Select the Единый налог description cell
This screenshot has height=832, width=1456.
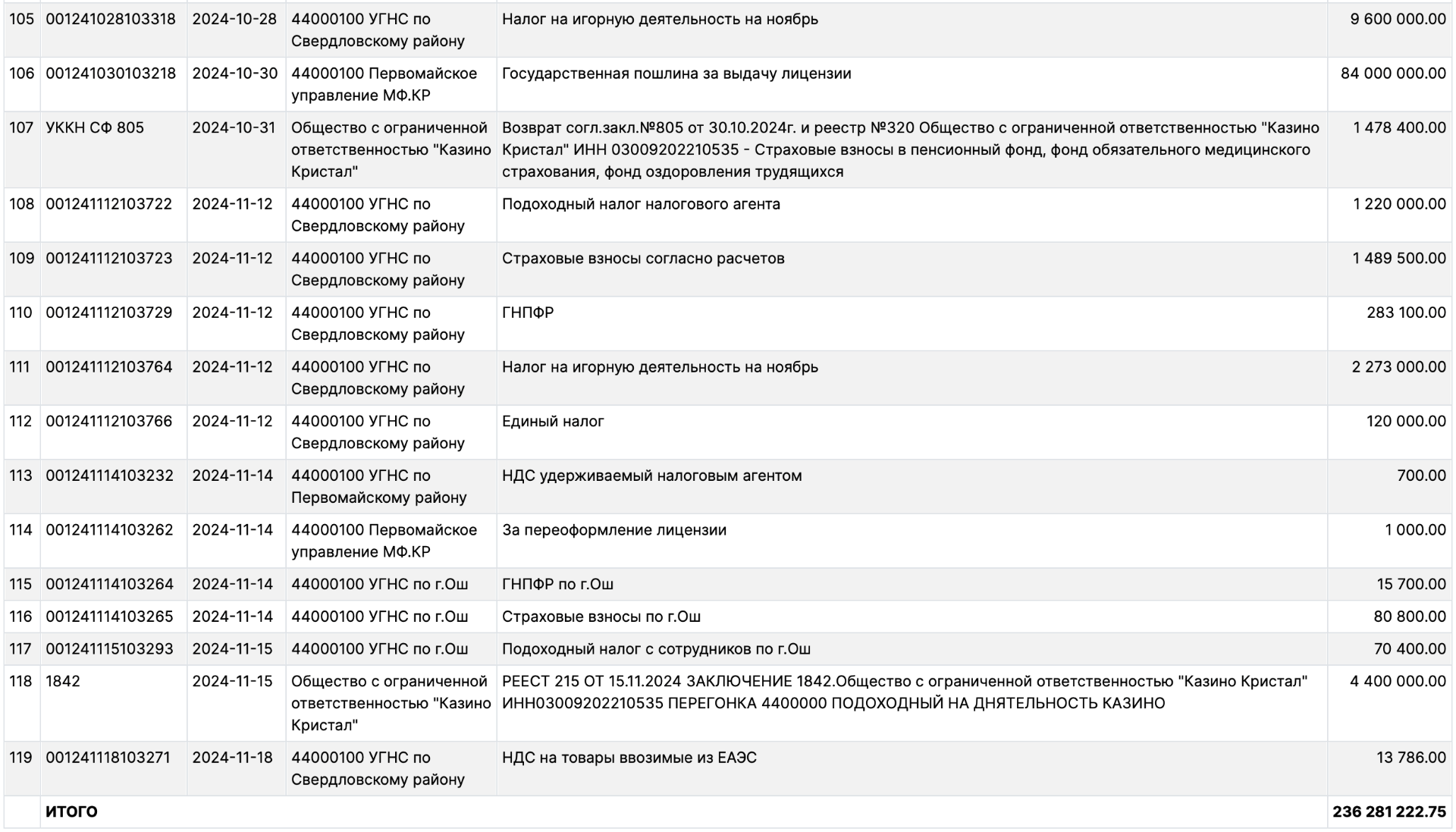coord(553,422)
